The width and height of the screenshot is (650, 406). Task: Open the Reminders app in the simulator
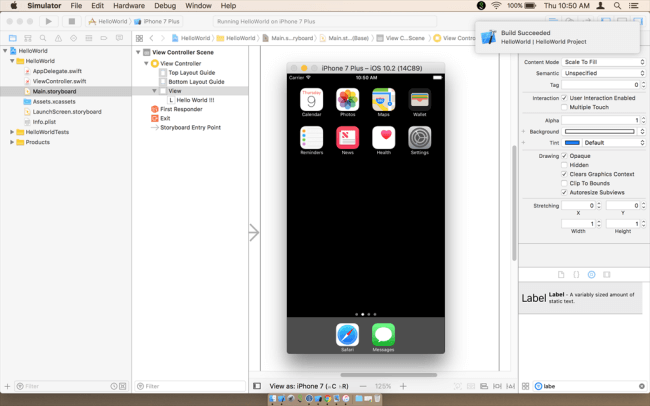(311, 138)
